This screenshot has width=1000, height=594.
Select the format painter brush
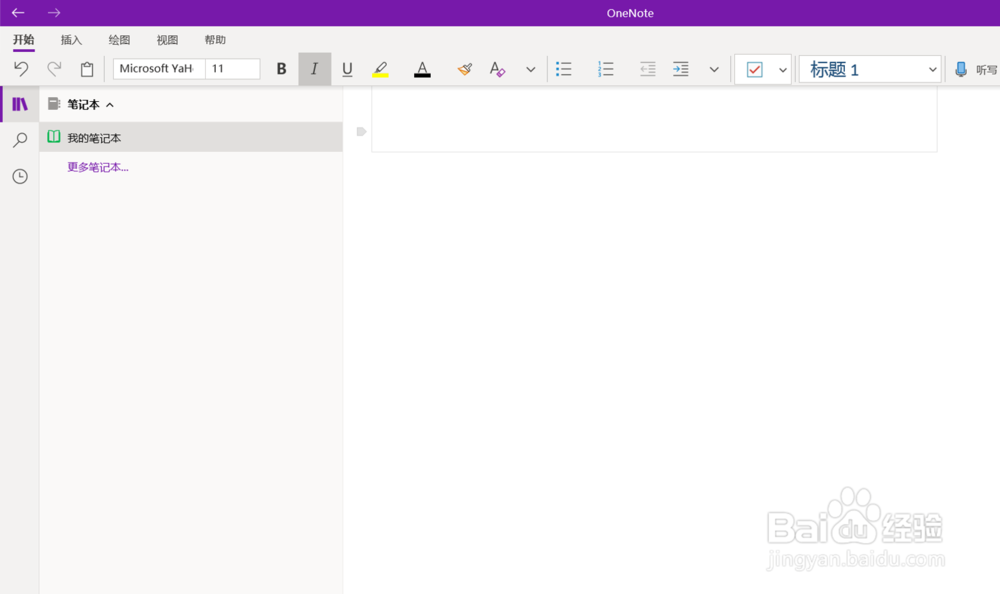click(x=464, y=69)
